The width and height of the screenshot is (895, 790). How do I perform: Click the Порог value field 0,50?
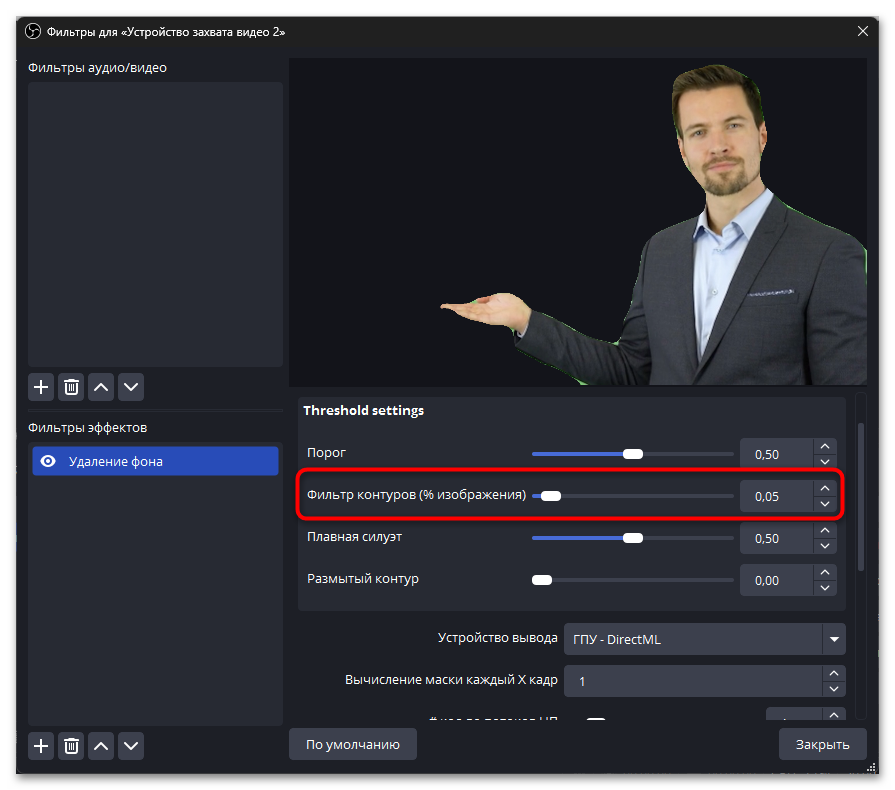pos(776,454)
